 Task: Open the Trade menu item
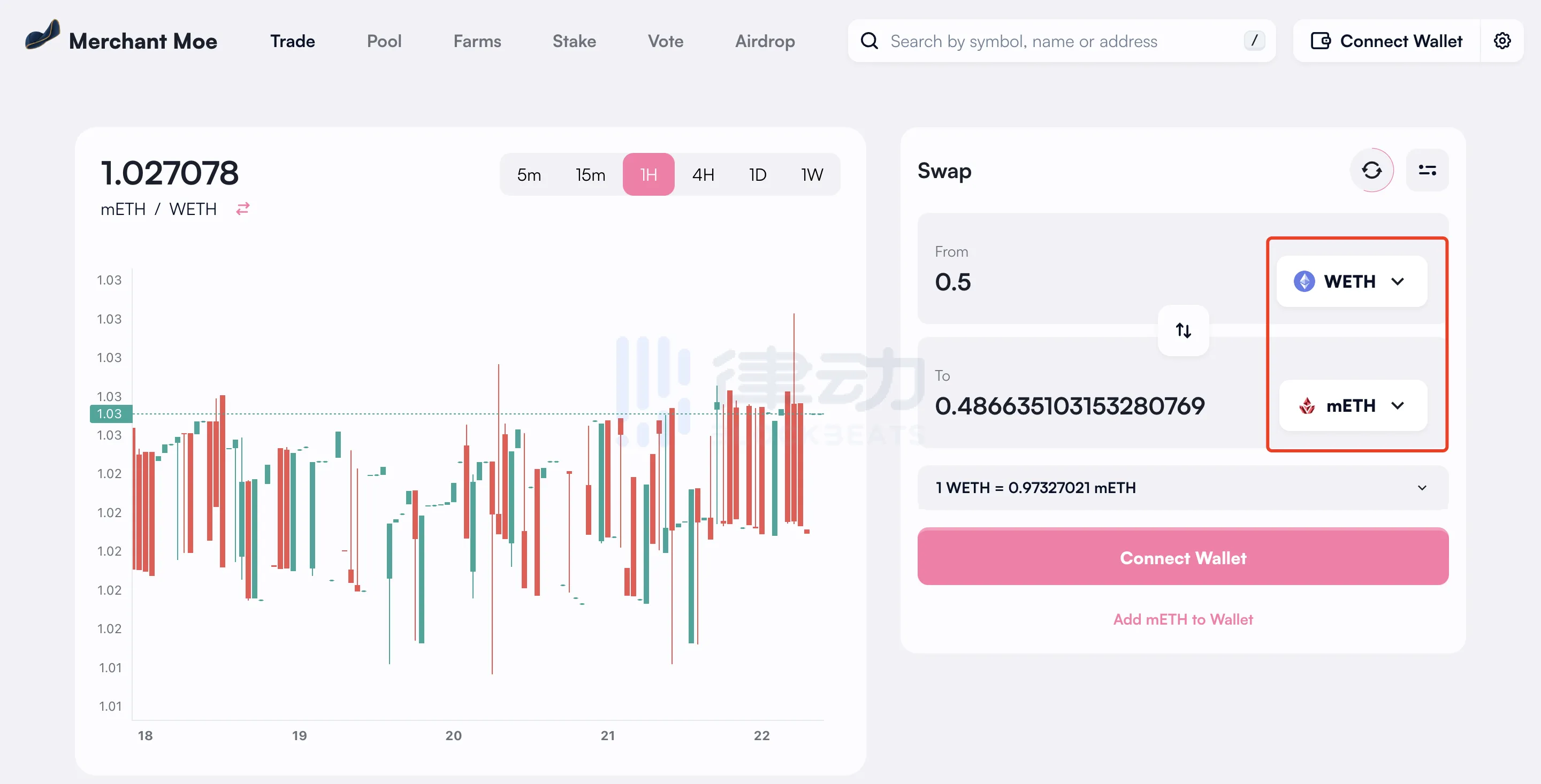tap(292, 40)
